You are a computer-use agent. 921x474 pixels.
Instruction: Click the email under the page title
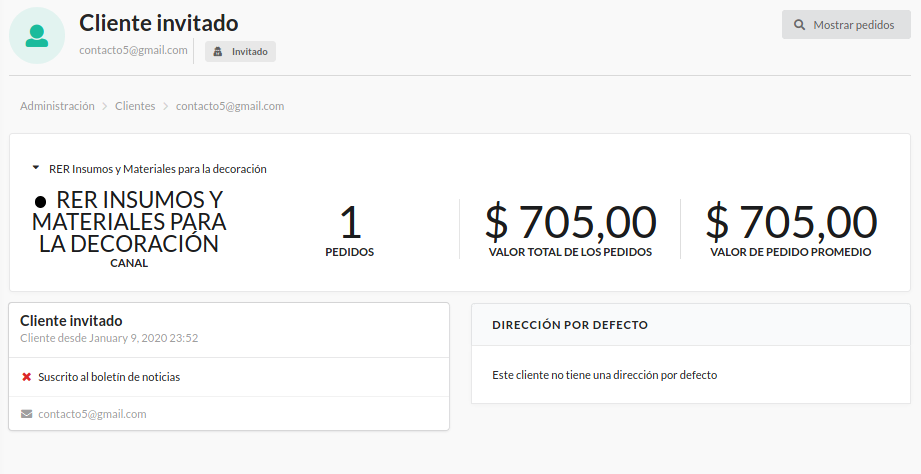(133, 51)
